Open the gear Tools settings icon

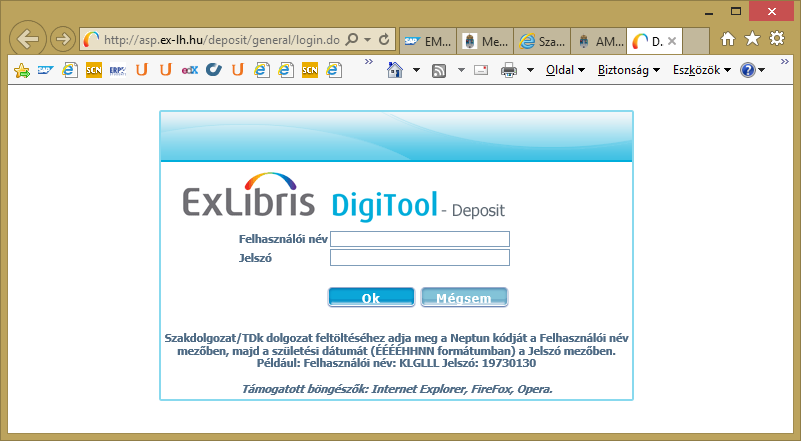pyautogui.click(x=777, y=39)
